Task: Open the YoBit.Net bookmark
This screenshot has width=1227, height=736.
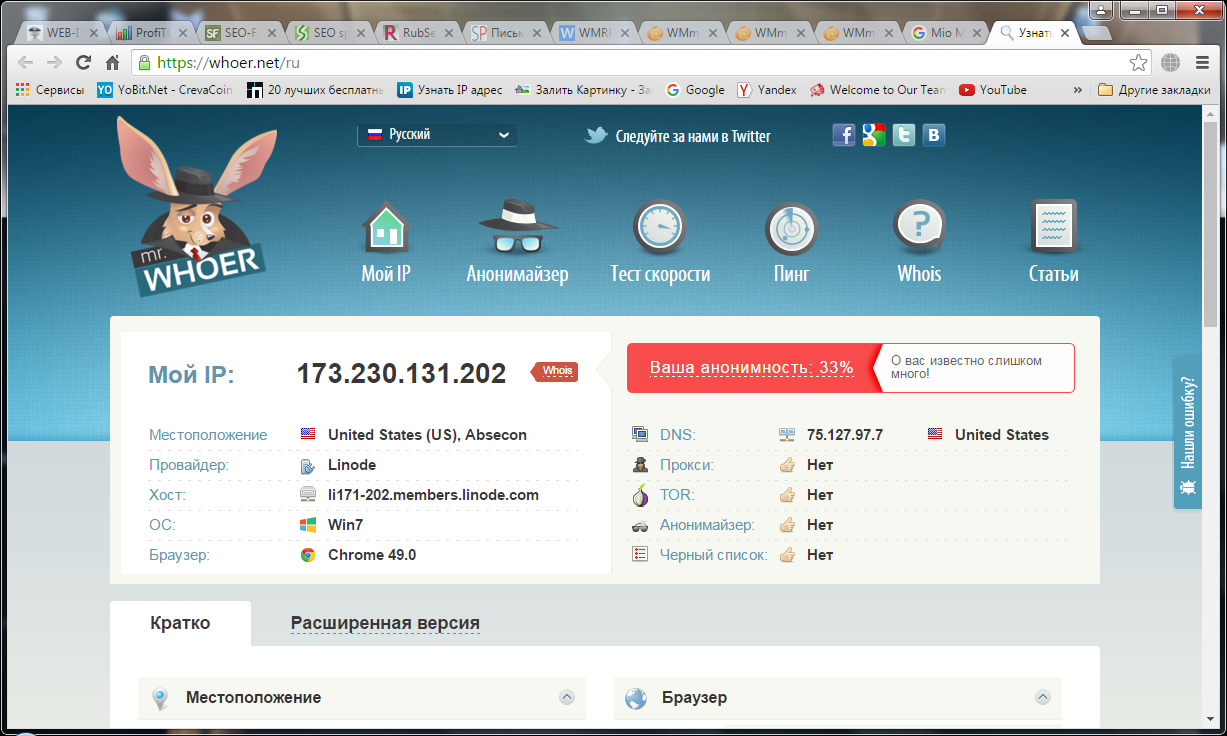Action: (165, 89)
